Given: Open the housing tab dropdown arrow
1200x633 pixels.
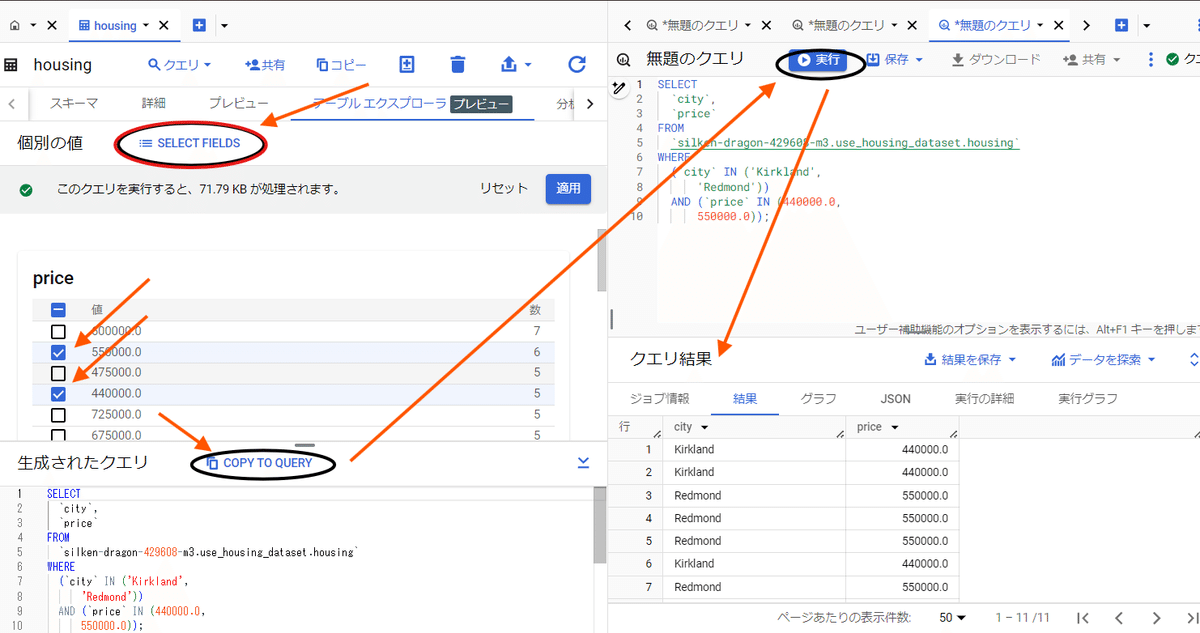Looking at the screenshot, I should 147,25.
